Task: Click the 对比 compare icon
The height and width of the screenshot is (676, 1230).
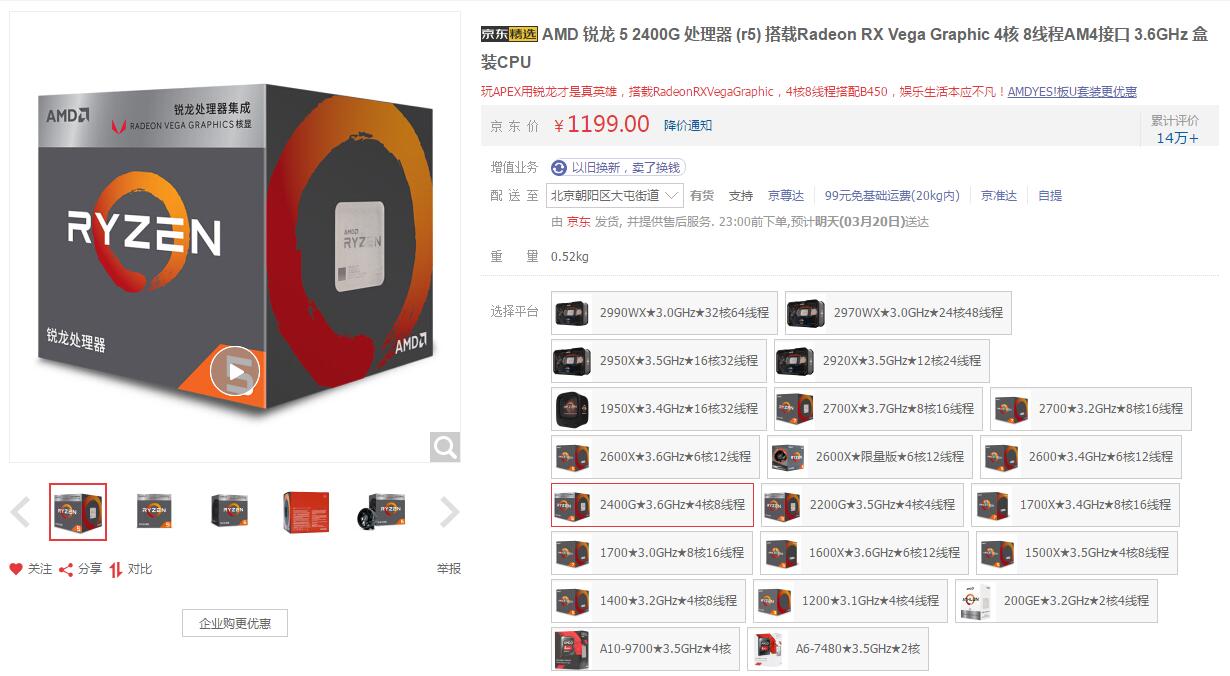Action: coord(116,569)
